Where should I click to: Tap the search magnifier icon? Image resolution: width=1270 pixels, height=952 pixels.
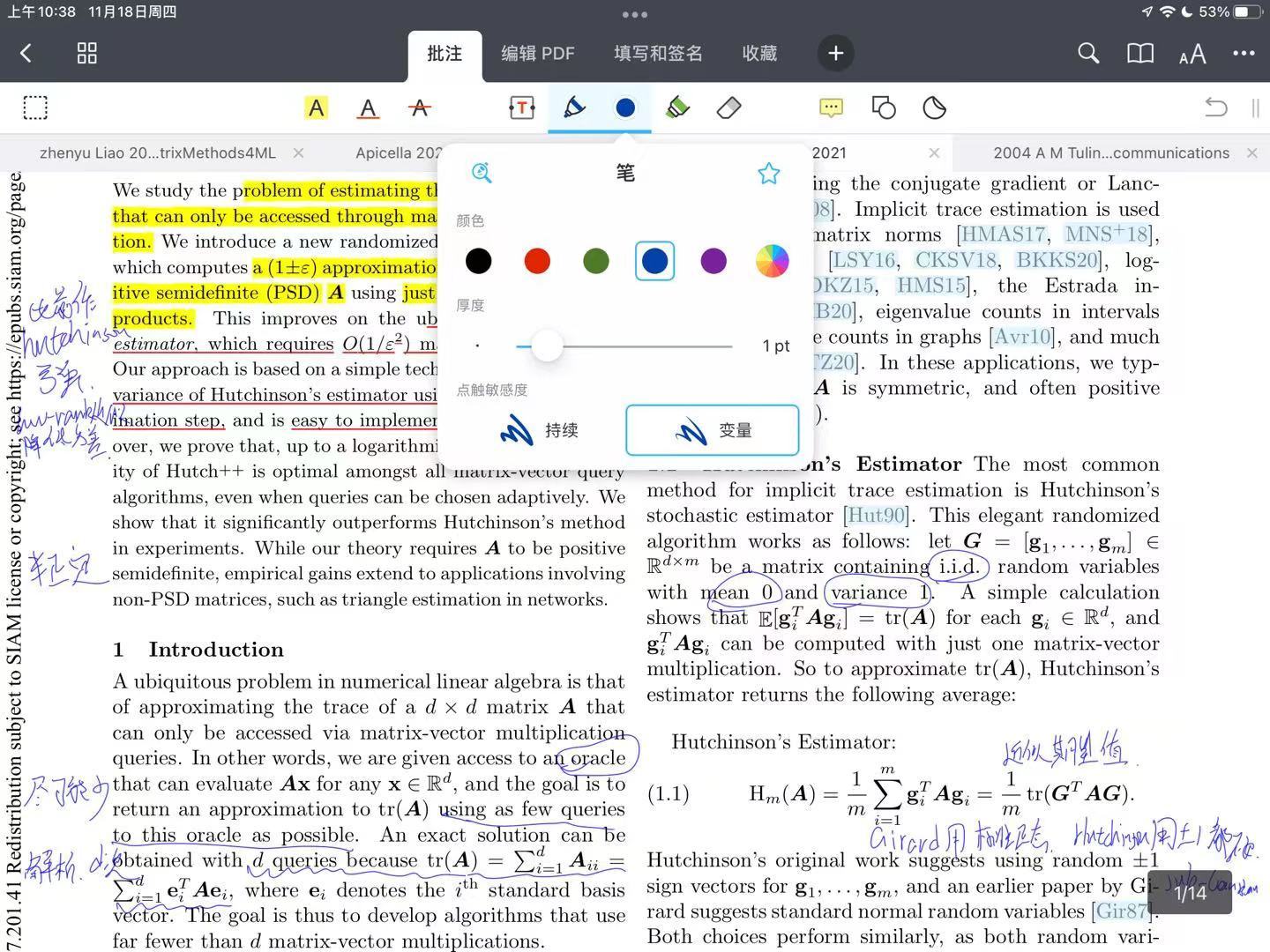click(1088, 54)
